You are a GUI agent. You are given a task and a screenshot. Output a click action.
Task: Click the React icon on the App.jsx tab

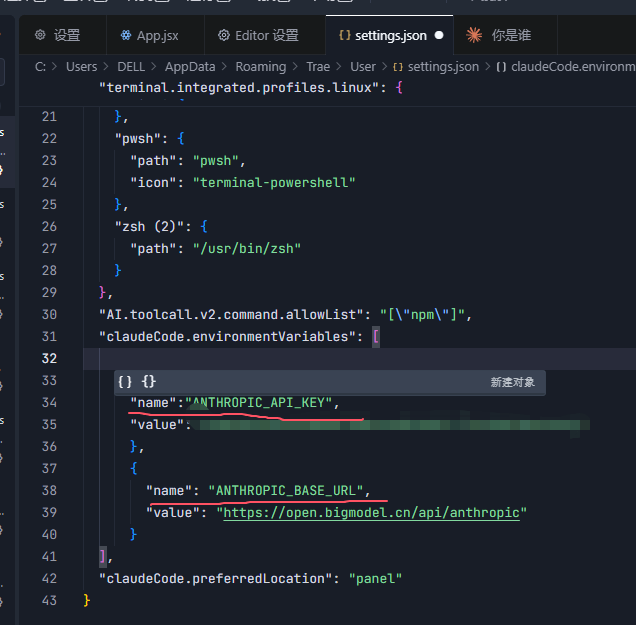(125, 35)
